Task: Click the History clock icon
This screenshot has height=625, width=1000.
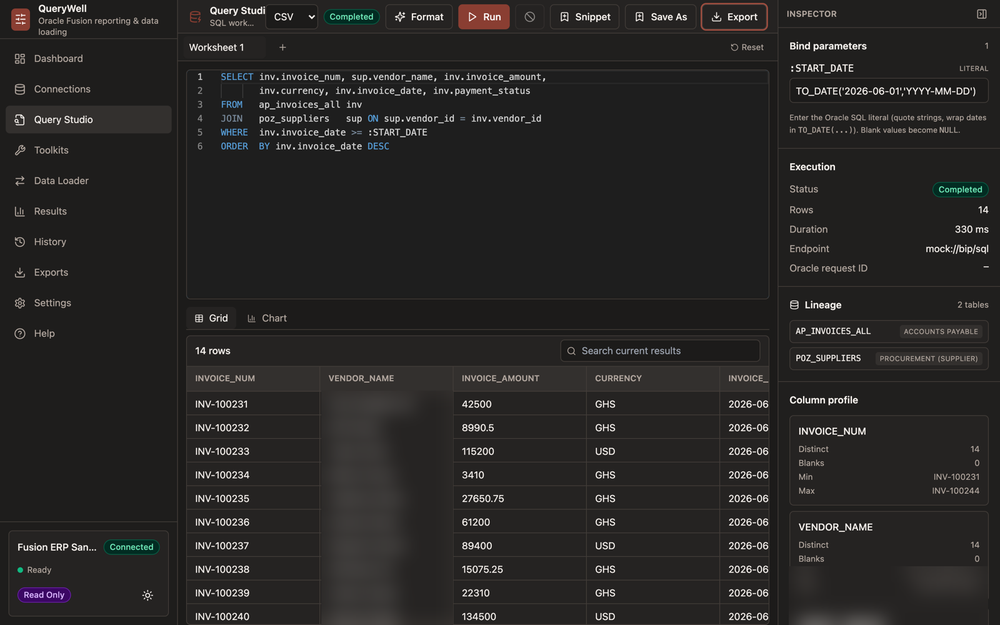Action: pos(20,242)
